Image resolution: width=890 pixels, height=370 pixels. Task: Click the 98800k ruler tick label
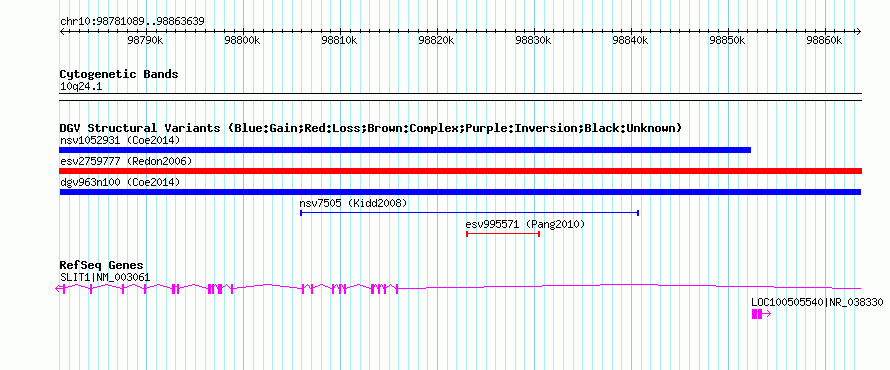click(x=242, y=41)
